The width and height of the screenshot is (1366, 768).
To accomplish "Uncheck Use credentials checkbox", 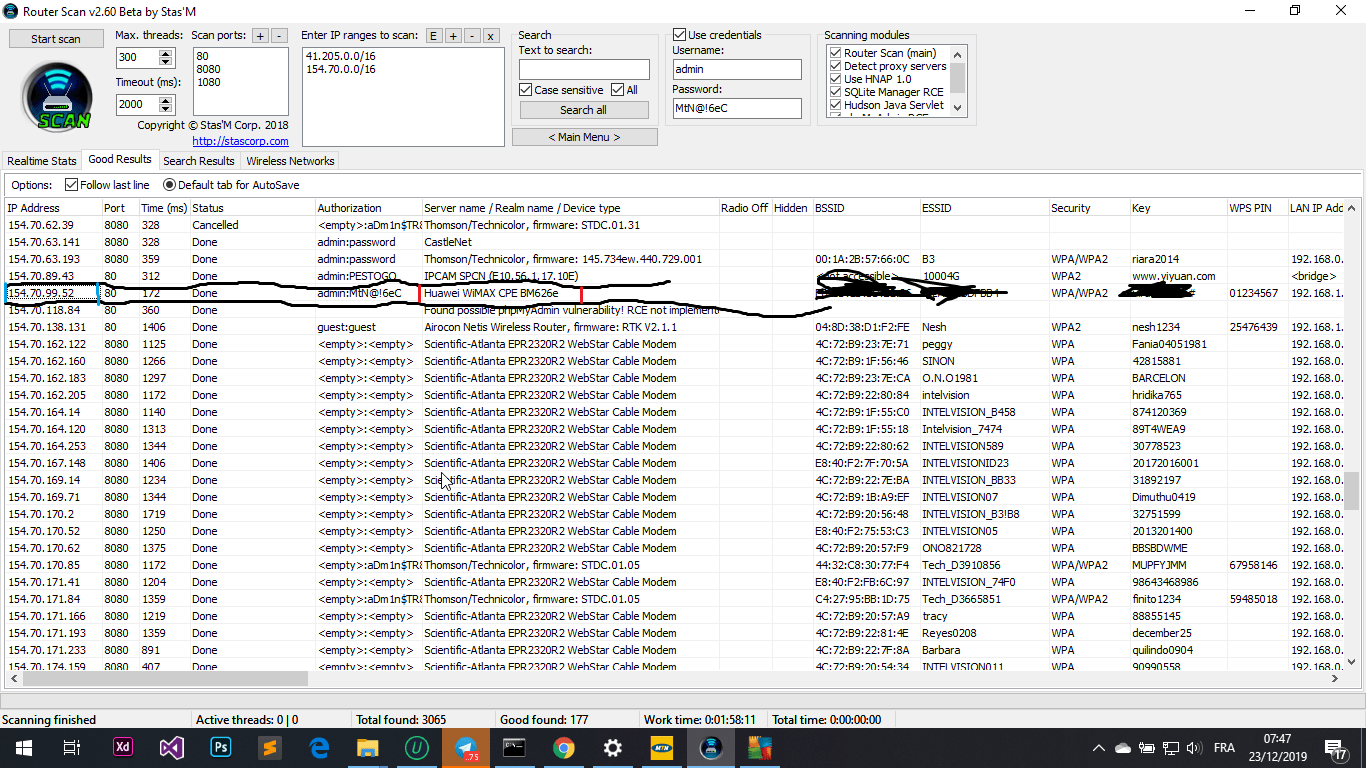I will [680, 35].
